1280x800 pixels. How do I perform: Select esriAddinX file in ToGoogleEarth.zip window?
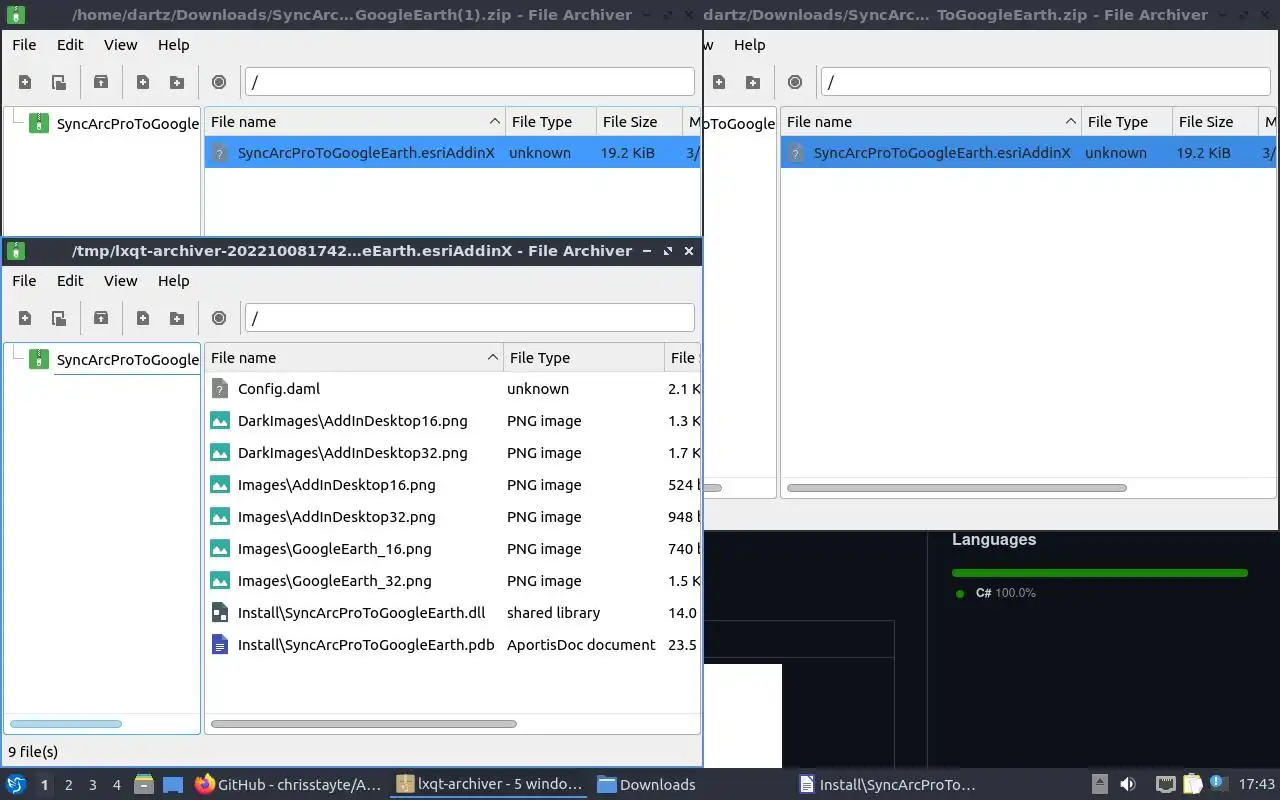pos(1028,153)
